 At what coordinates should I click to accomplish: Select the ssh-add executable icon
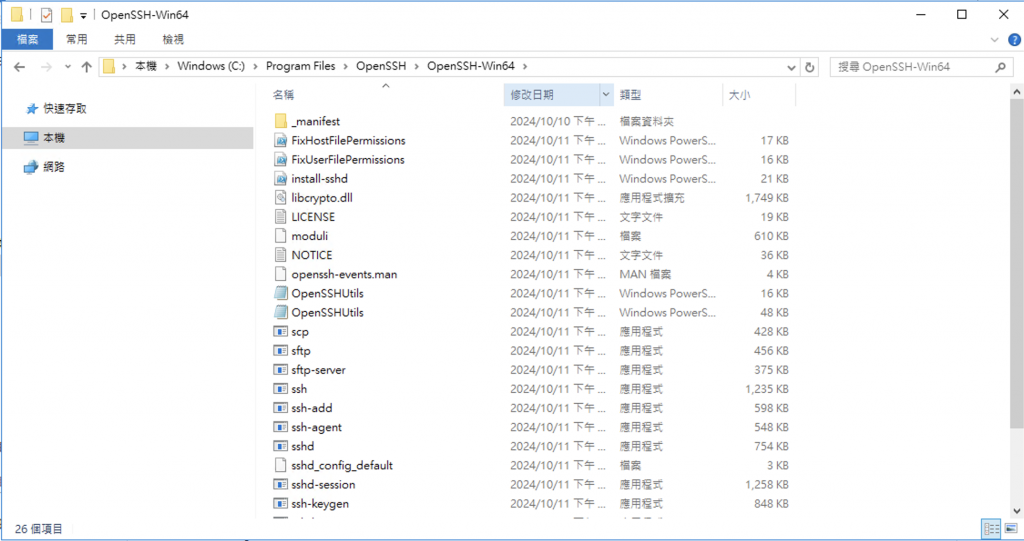[x=281, y=408]
